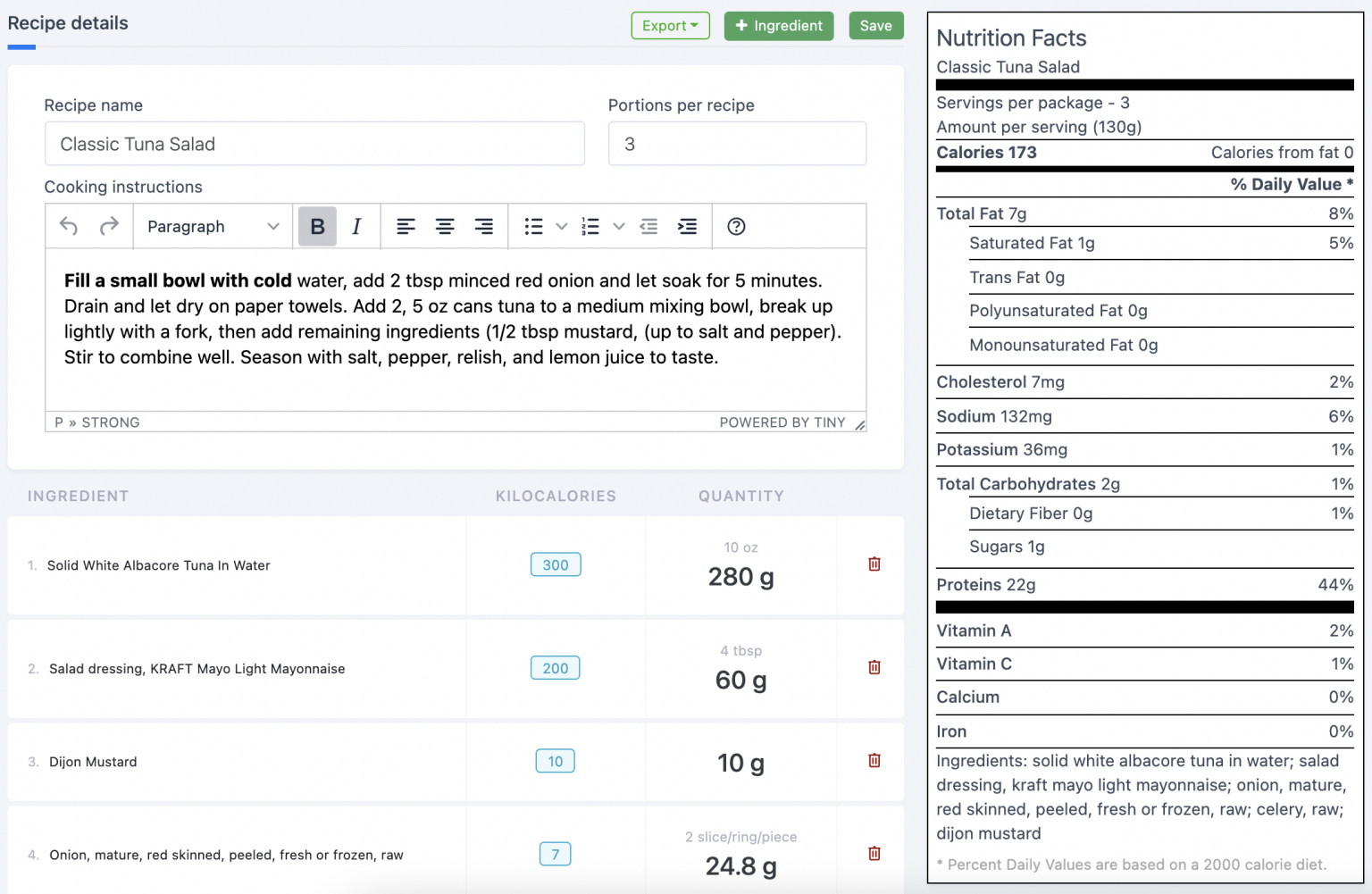Viewport: 1372px width, 894px height.
Task: Apply a numbered list in the editor
Action: [590, 226]
